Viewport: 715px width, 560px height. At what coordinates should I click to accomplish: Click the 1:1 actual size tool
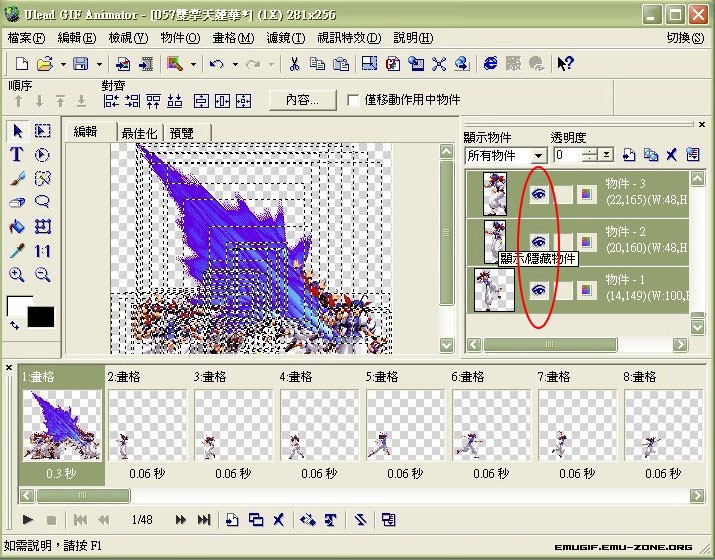[x=42, y=250]
